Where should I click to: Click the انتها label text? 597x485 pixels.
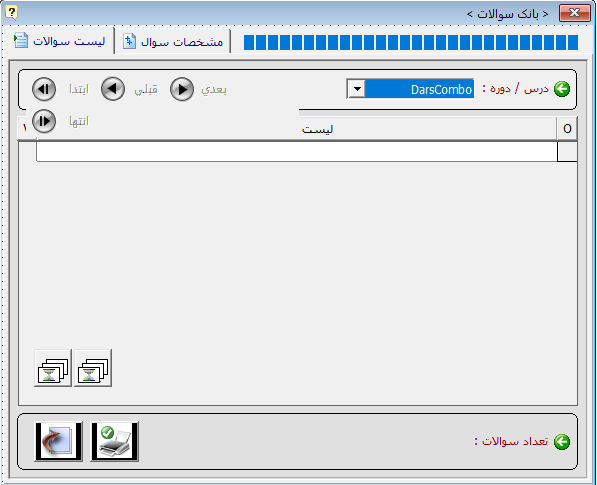pos(79,122)
